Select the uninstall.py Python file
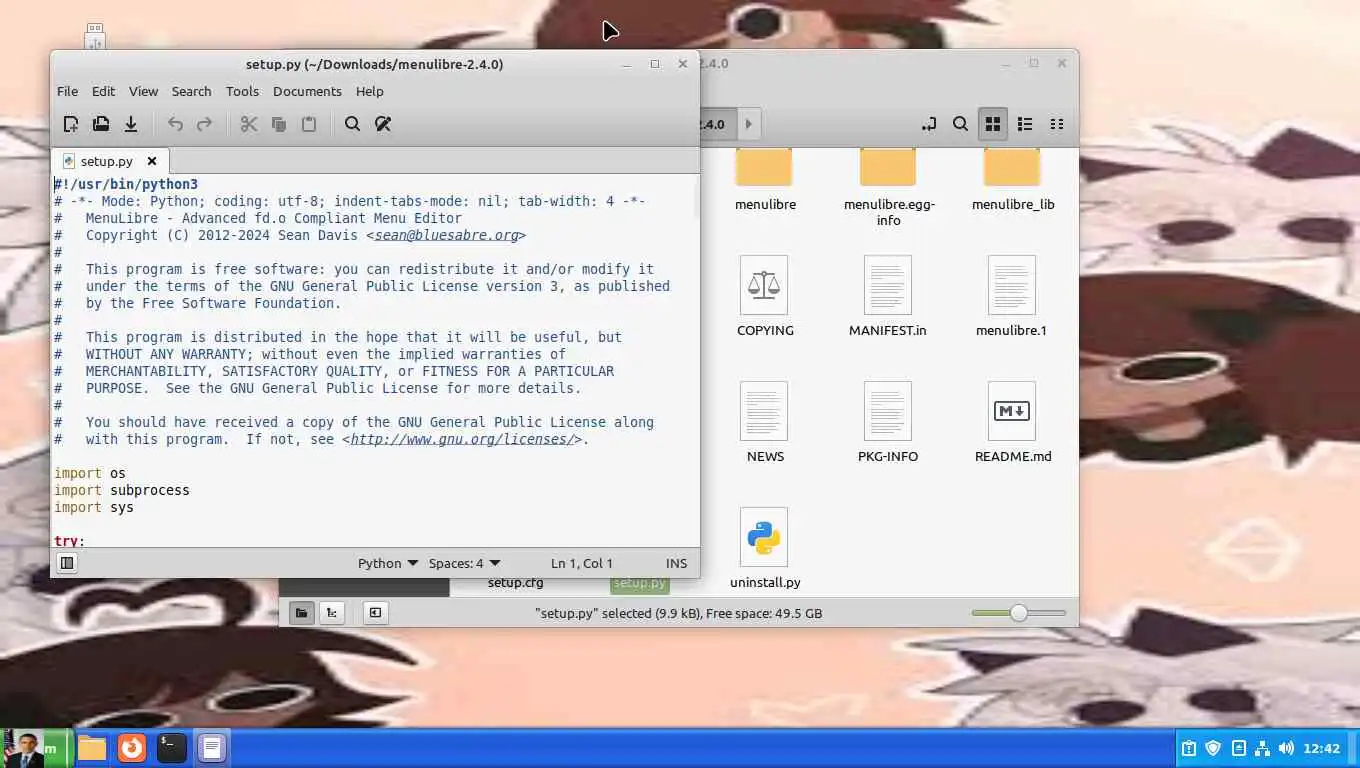1360x768 pixels. [x=765, y=548]
